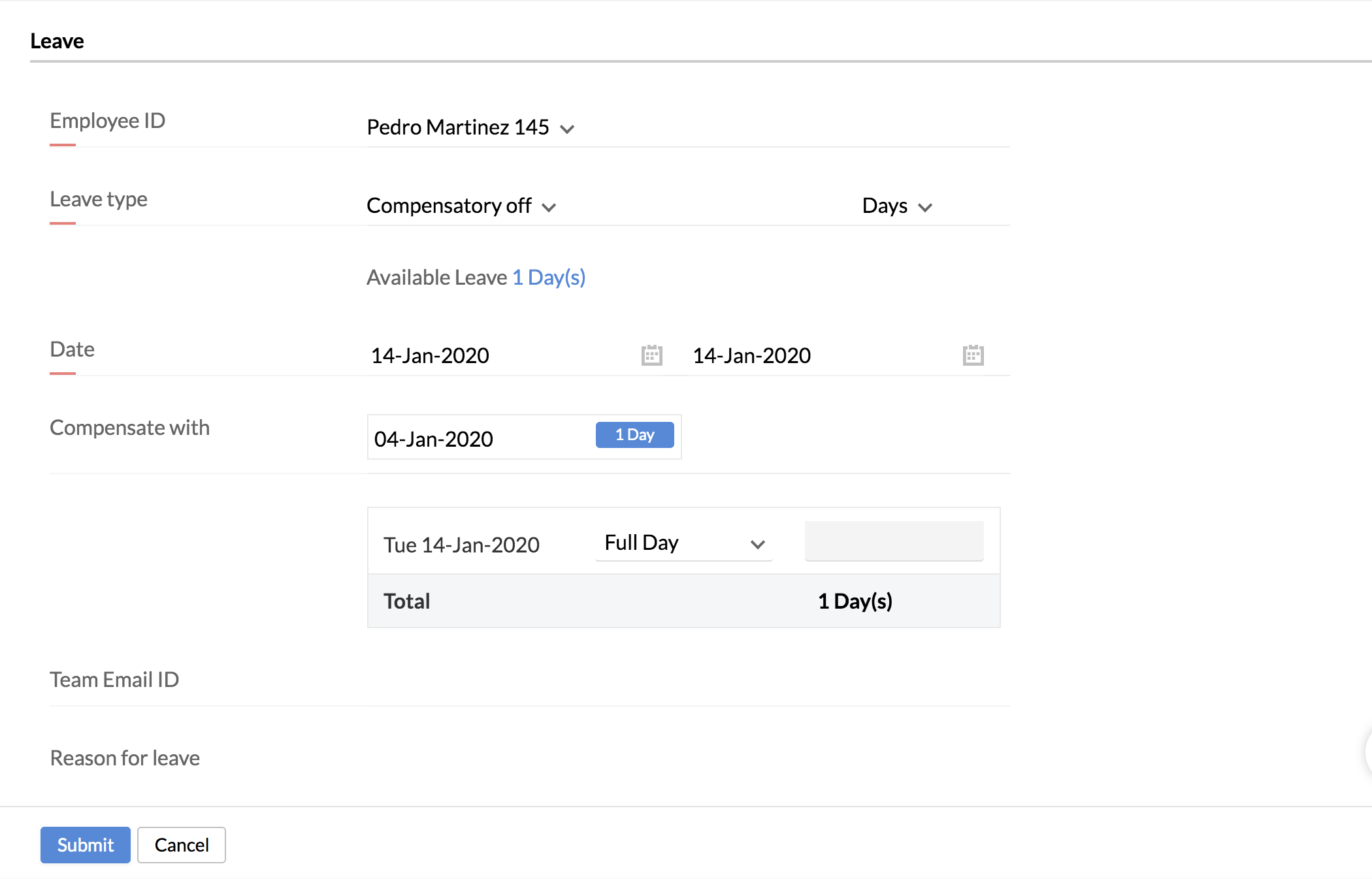The image size is (1372, 879).
Task: Click the Submit button
Action: point(85,845)
